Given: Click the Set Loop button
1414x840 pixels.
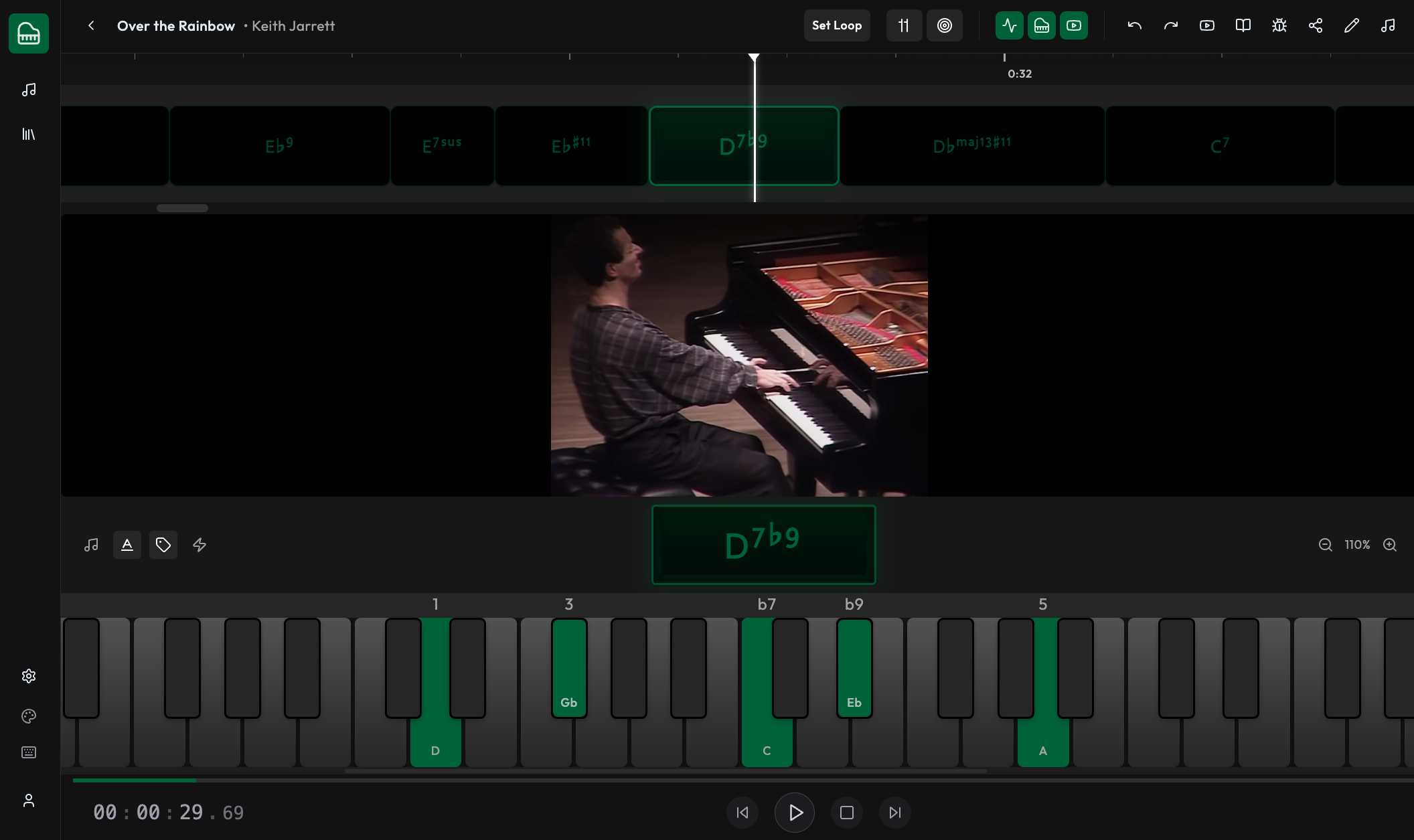Looking at the screenshot, I should pyautogui.click(x=837, y=25).
